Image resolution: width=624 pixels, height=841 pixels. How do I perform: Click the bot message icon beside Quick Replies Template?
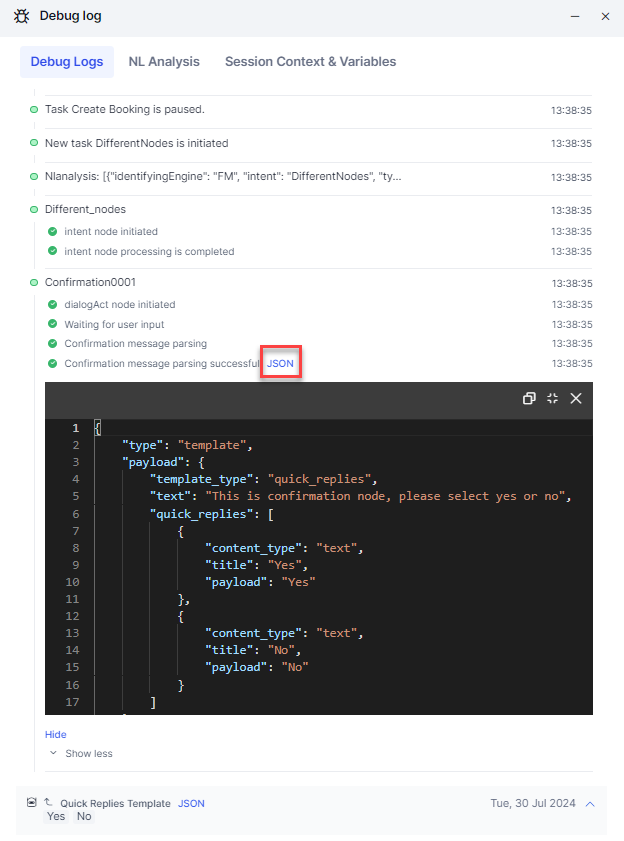31,803
